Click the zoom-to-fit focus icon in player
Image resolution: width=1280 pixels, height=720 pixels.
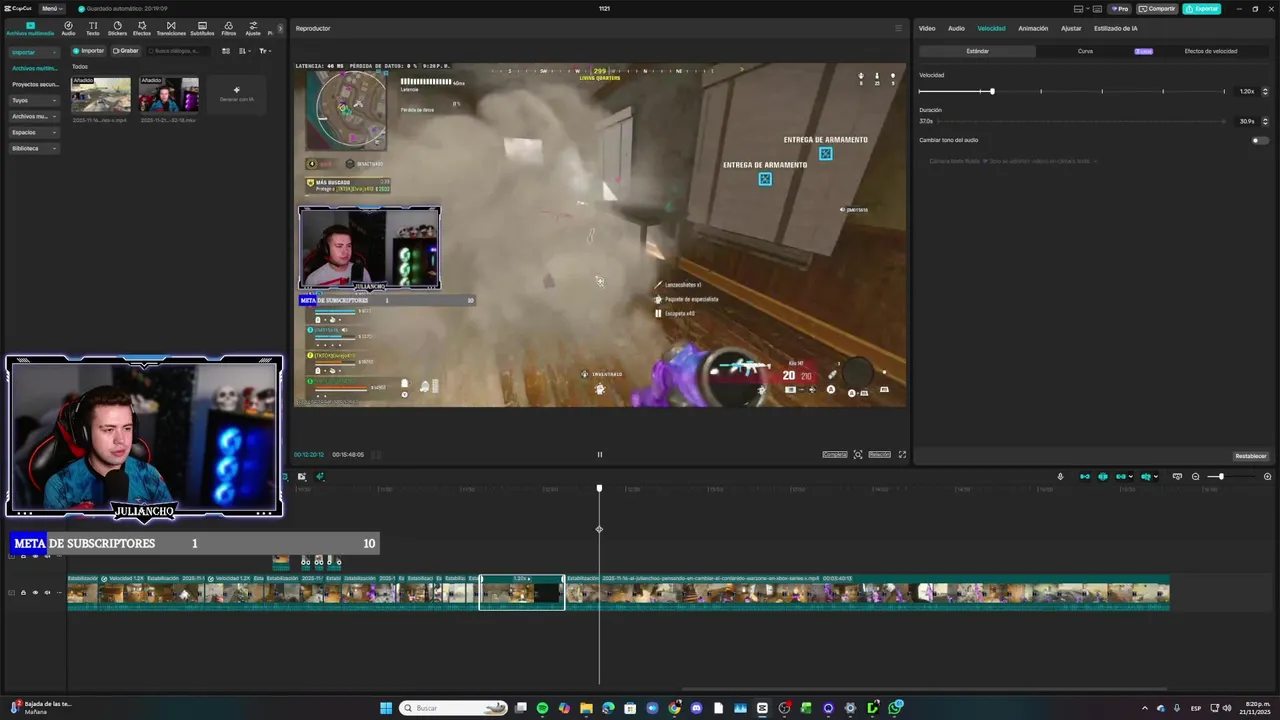858,454
